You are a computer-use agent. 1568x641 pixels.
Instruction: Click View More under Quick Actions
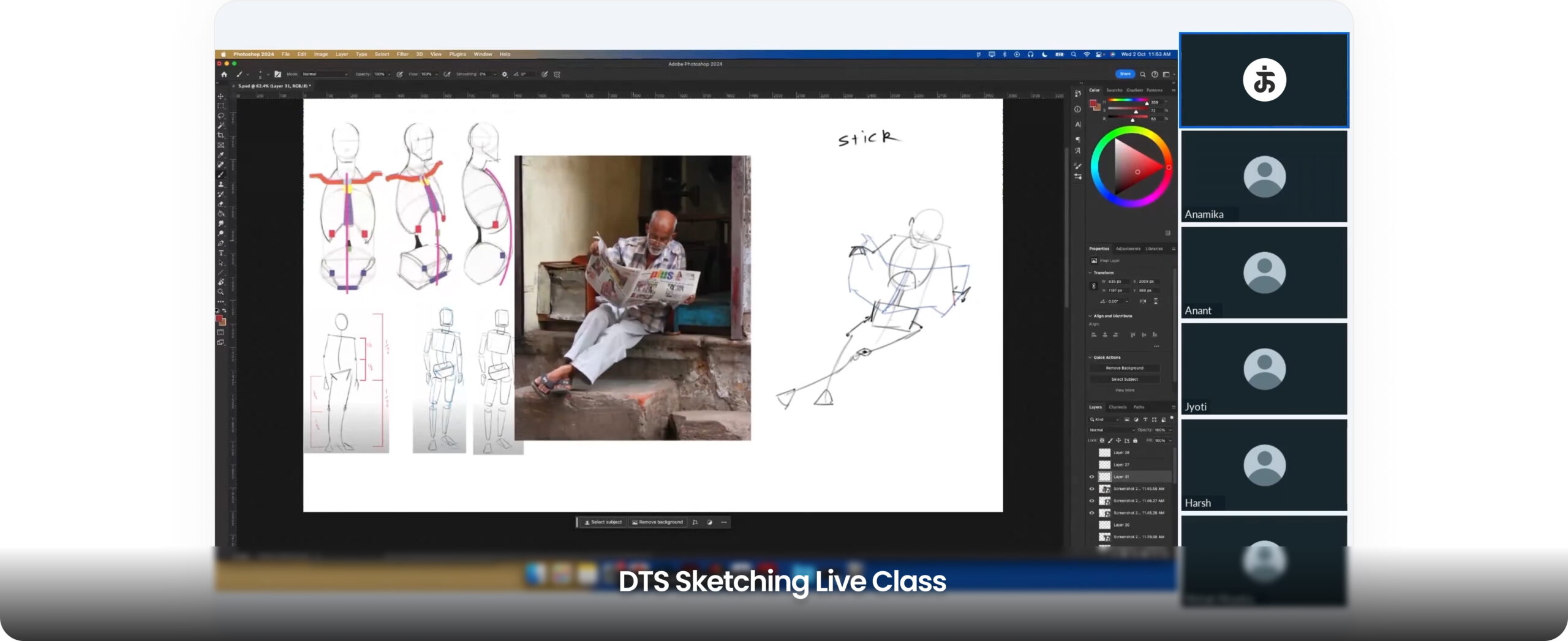pos(1125,390)
